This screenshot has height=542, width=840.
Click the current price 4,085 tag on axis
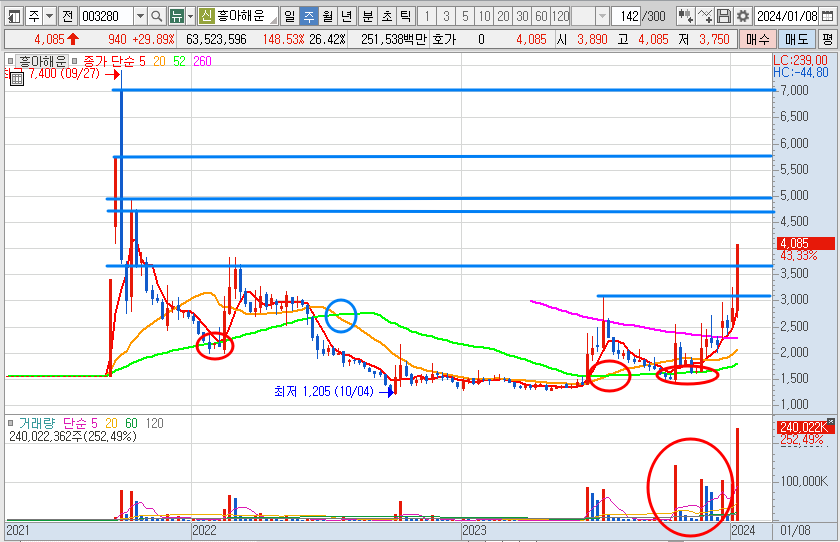(806, 243)
